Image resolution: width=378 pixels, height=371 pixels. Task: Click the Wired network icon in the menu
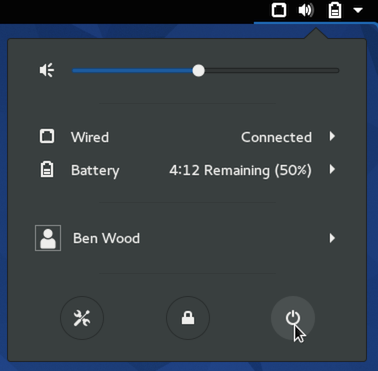47,136
